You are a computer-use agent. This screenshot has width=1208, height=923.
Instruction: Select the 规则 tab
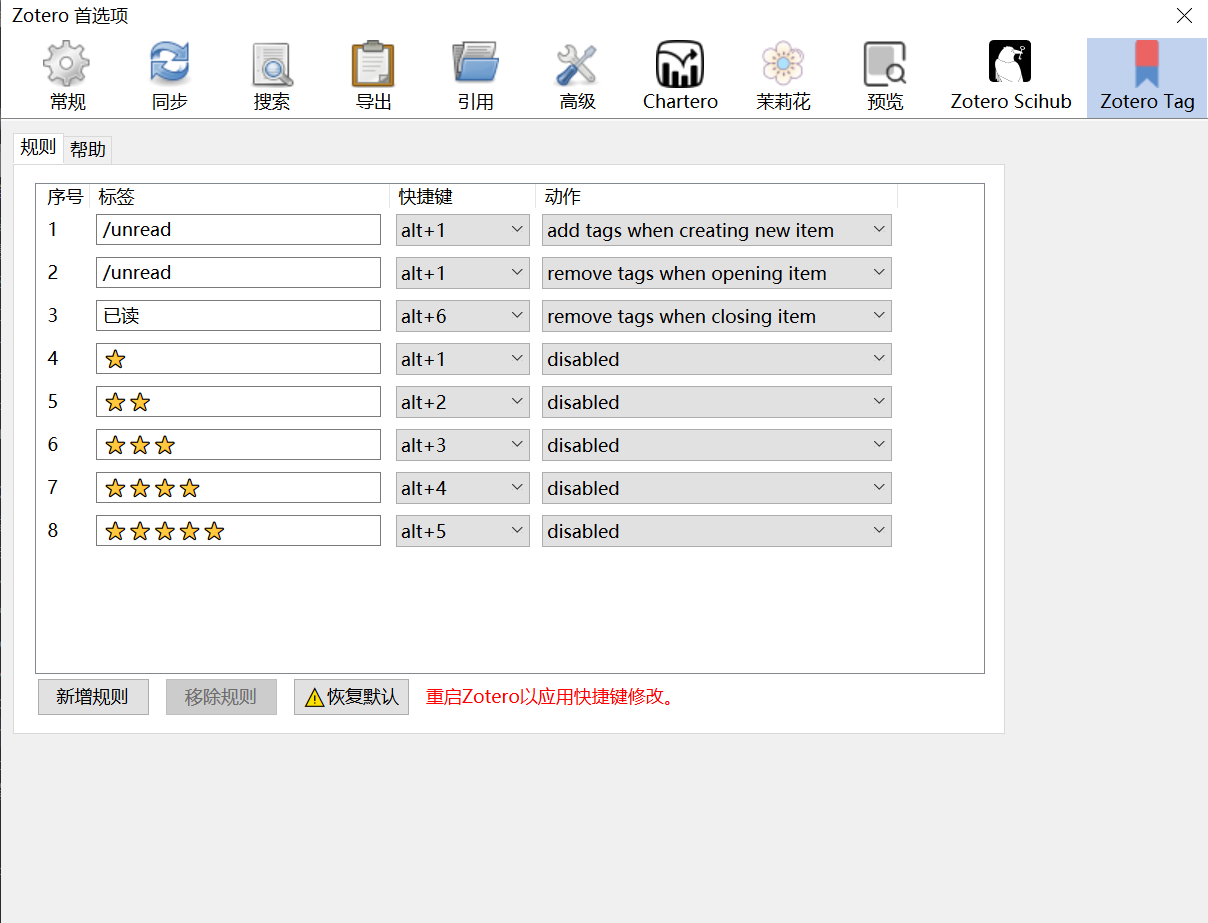[x=37, y=147]
